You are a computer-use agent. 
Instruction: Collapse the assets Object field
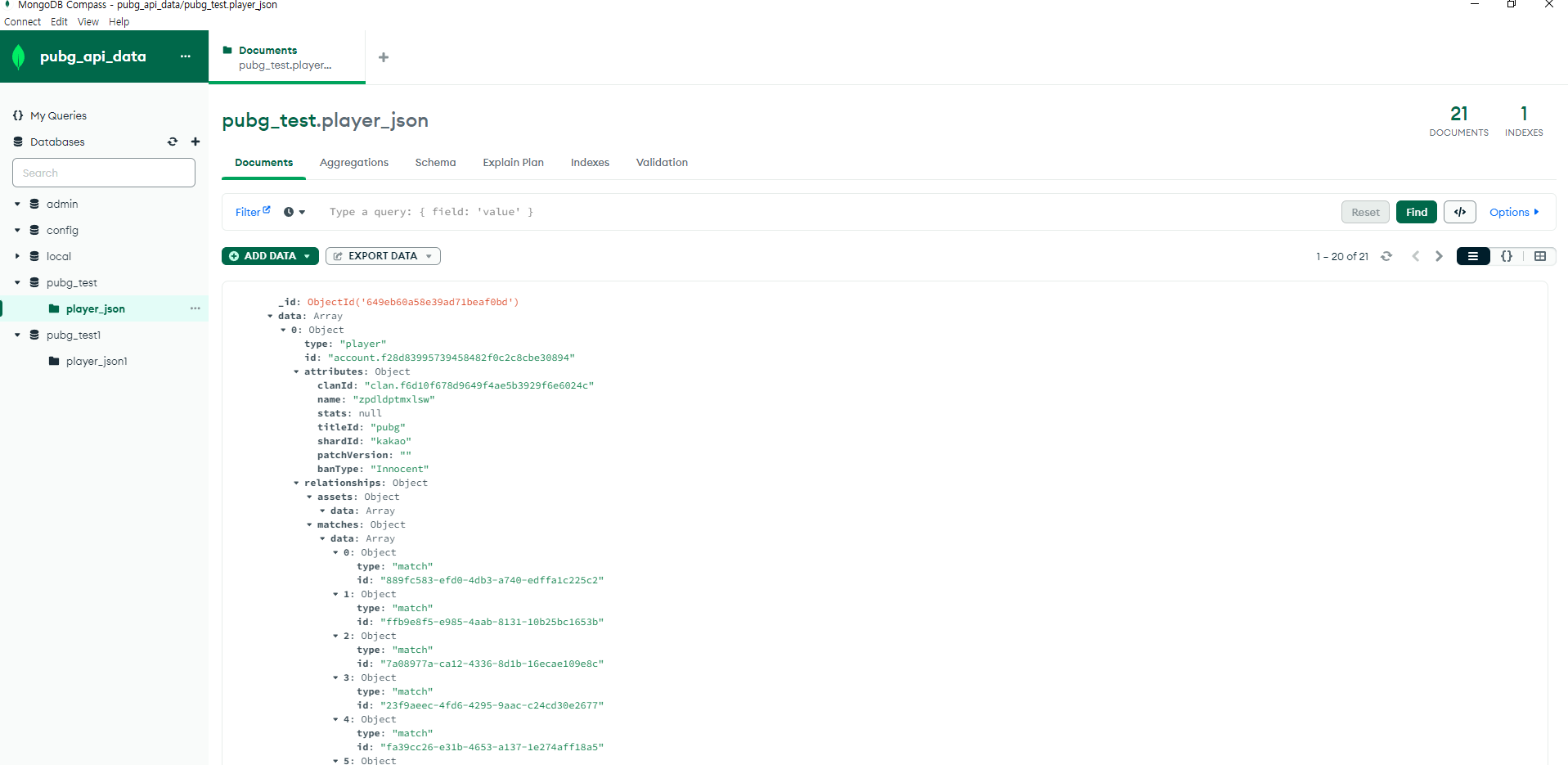pyautogui.click(x=309, y=497)
